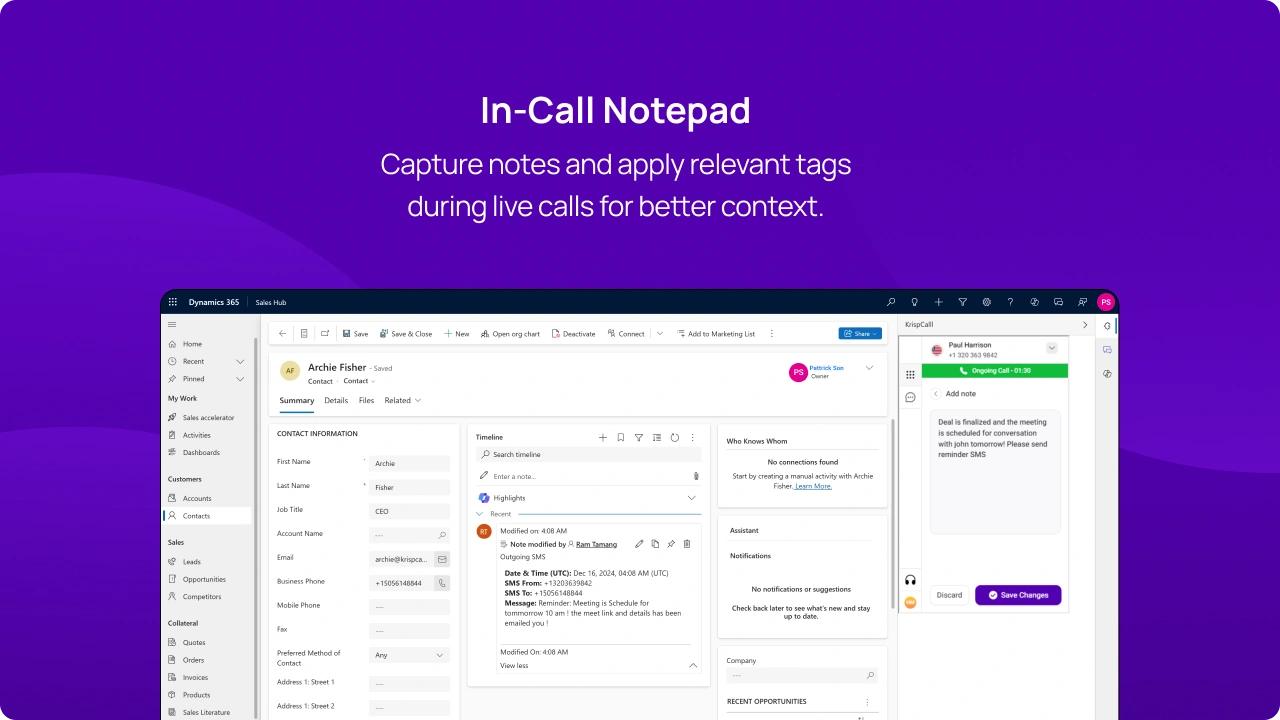This screenshot has width=1280, height=720.
Task: Expand the Pinned navigation group
Action: tap(240, 379)
